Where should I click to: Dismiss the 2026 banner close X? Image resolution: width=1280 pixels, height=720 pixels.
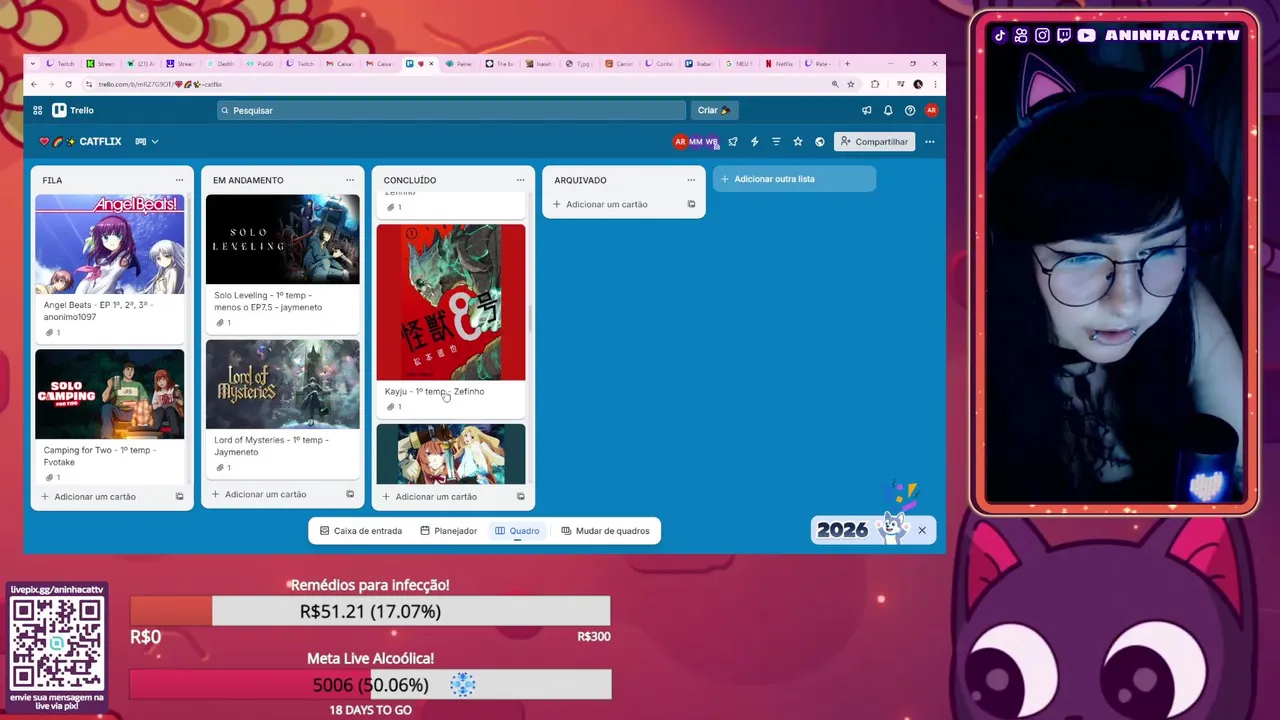[x=922, y=530]
